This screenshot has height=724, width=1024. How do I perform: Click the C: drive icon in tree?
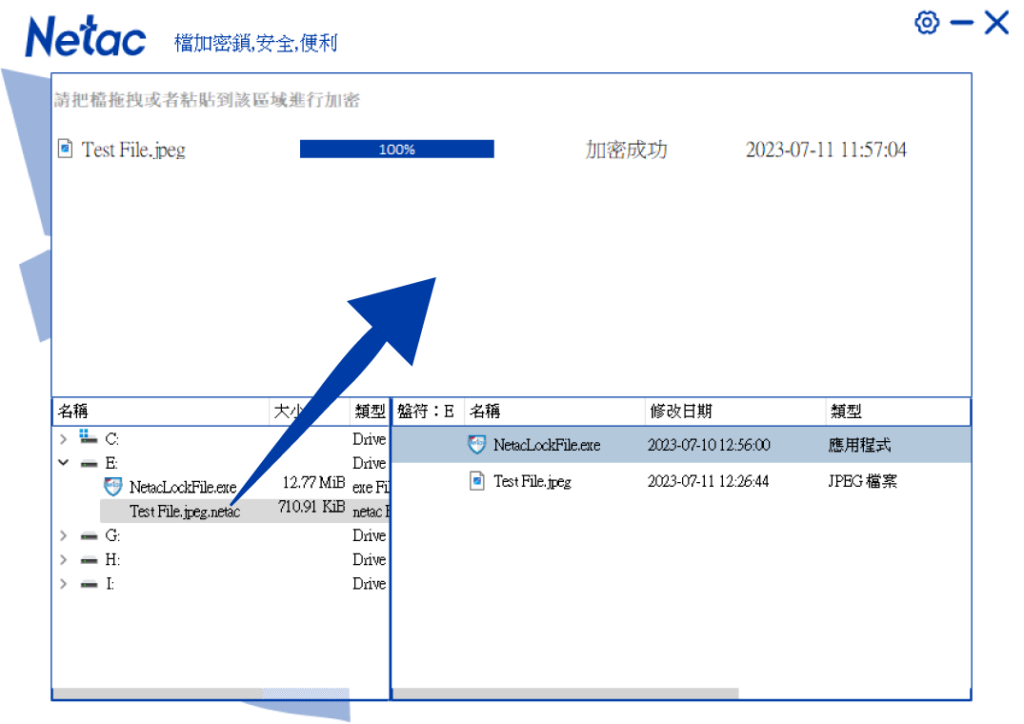point(88,437)
